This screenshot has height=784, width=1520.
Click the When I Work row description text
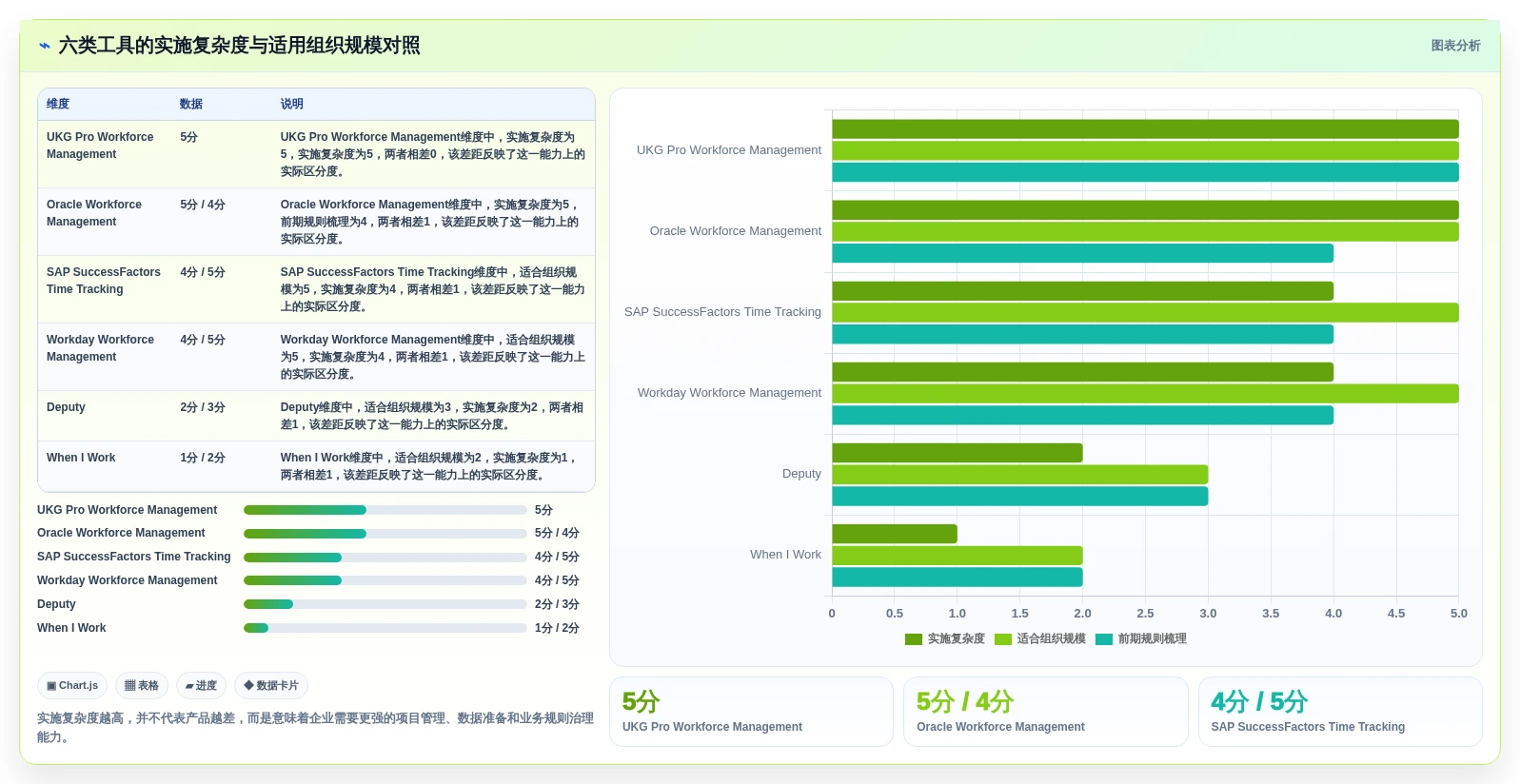[x=429, y=466]
